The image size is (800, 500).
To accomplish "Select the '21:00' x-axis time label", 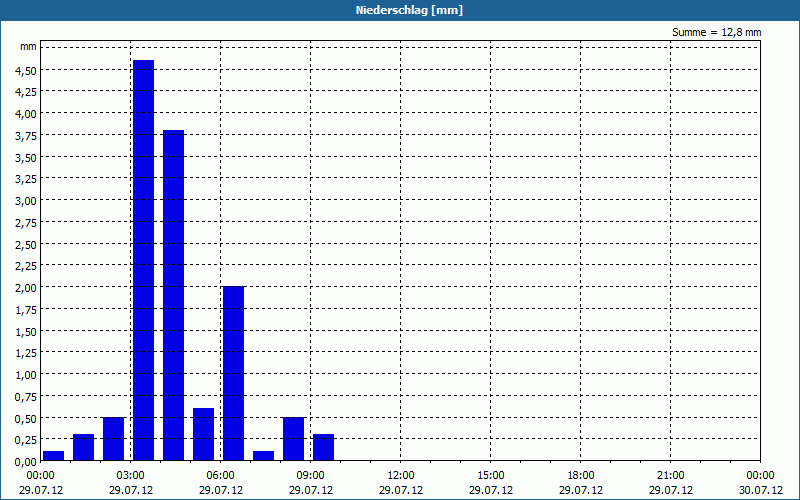I will coord(670,476).
